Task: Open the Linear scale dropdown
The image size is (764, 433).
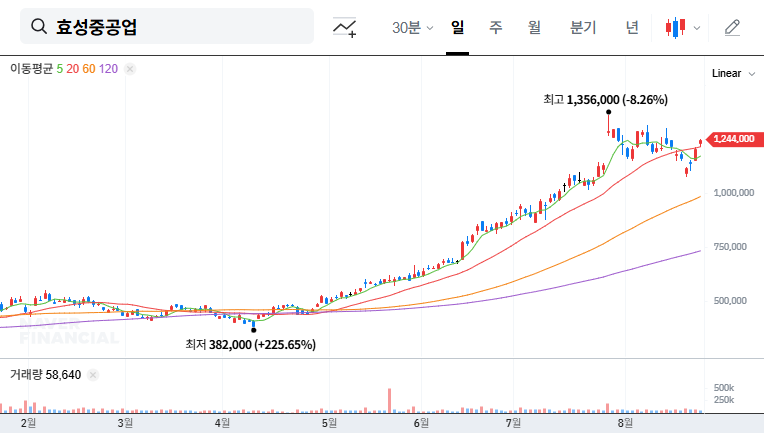Action: coord(733,74)
